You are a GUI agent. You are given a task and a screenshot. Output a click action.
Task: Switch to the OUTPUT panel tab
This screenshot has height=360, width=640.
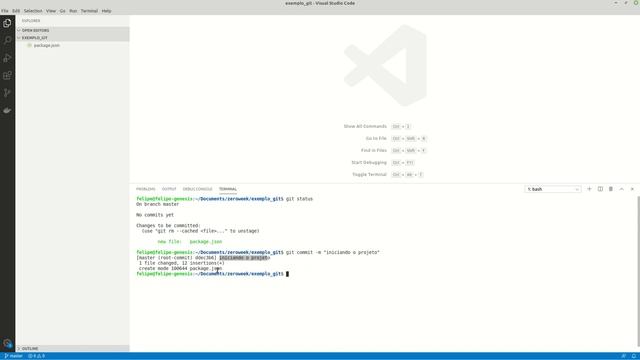click(169, 189)
